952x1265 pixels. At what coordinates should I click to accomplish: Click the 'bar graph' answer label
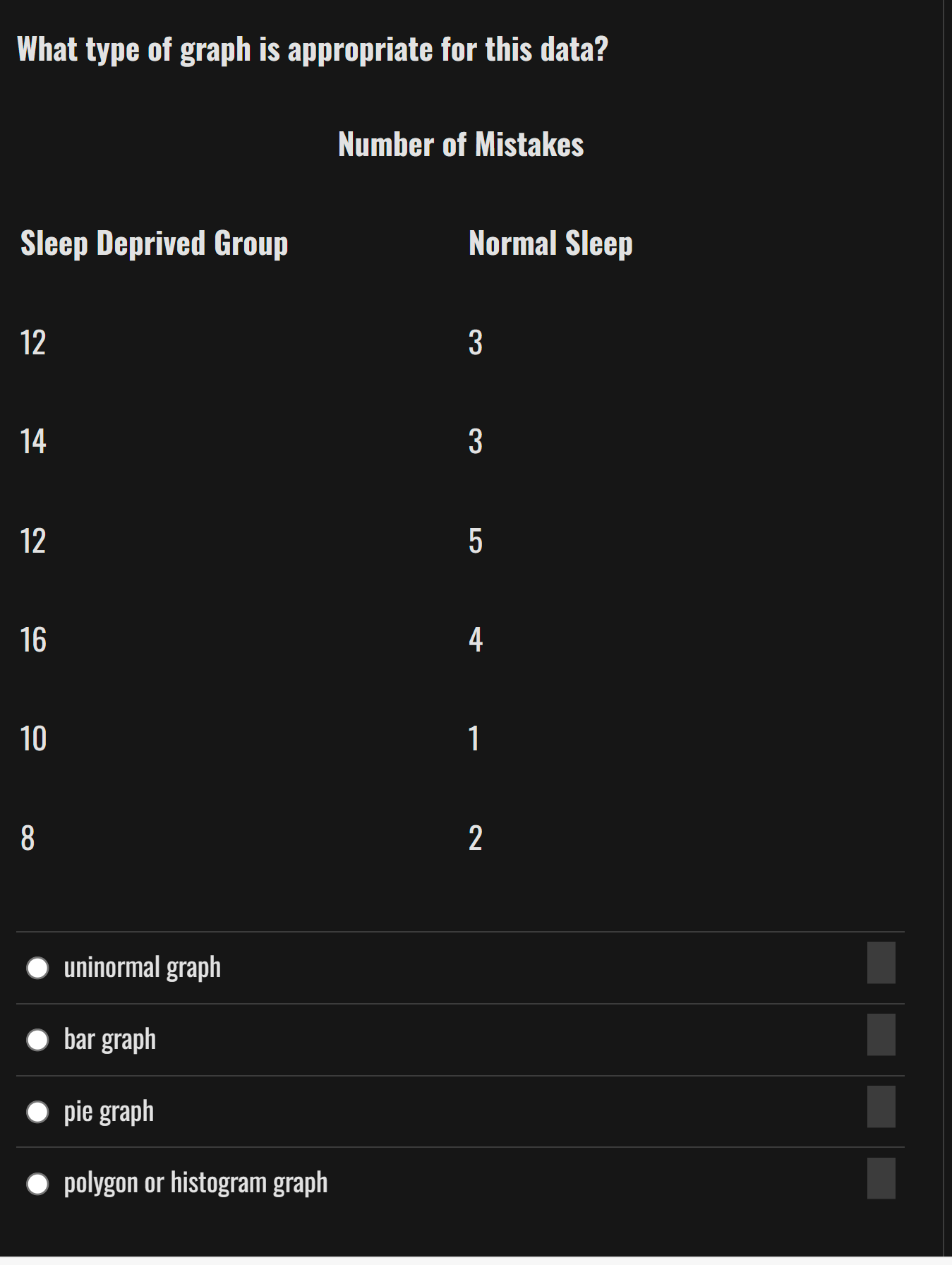tap(110, 1041)
